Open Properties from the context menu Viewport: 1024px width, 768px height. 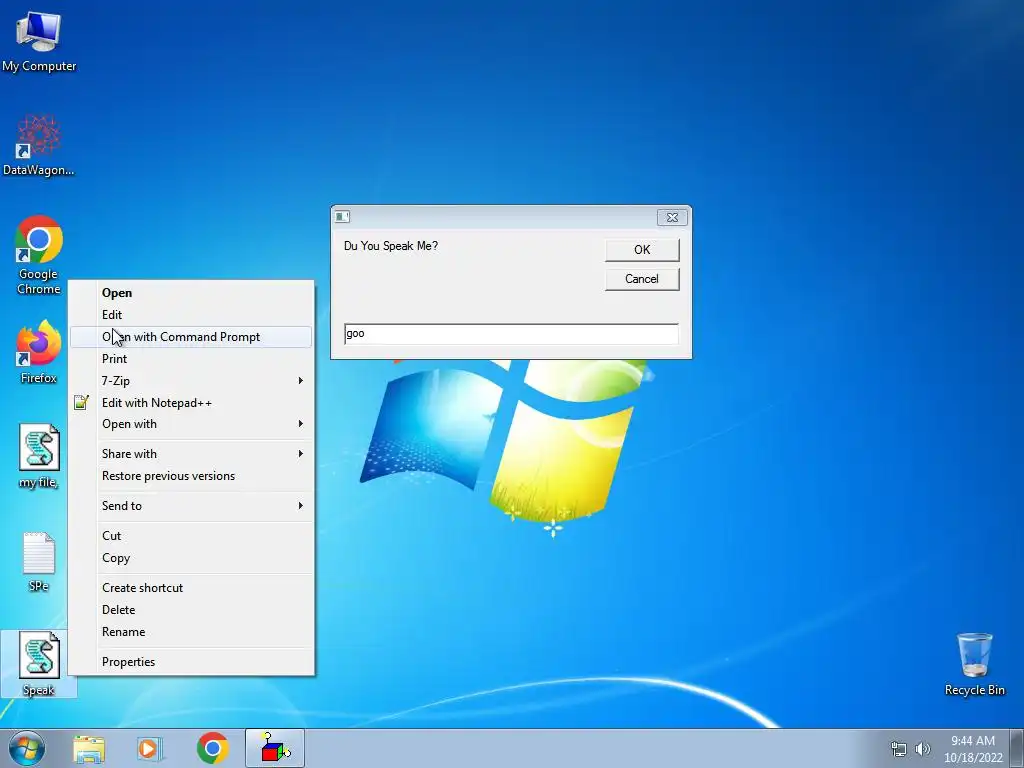pyautogui.click(x=191, y=662)
